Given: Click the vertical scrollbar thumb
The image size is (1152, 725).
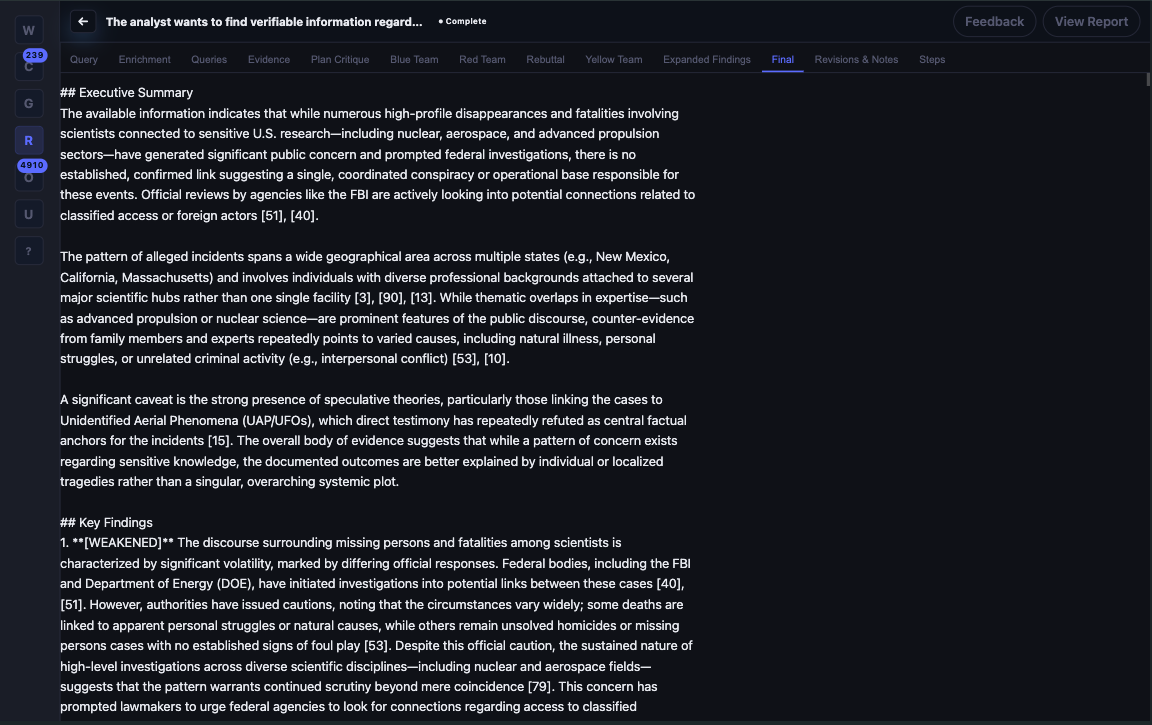Looking at the screenshot, I should click(1148, 79).
